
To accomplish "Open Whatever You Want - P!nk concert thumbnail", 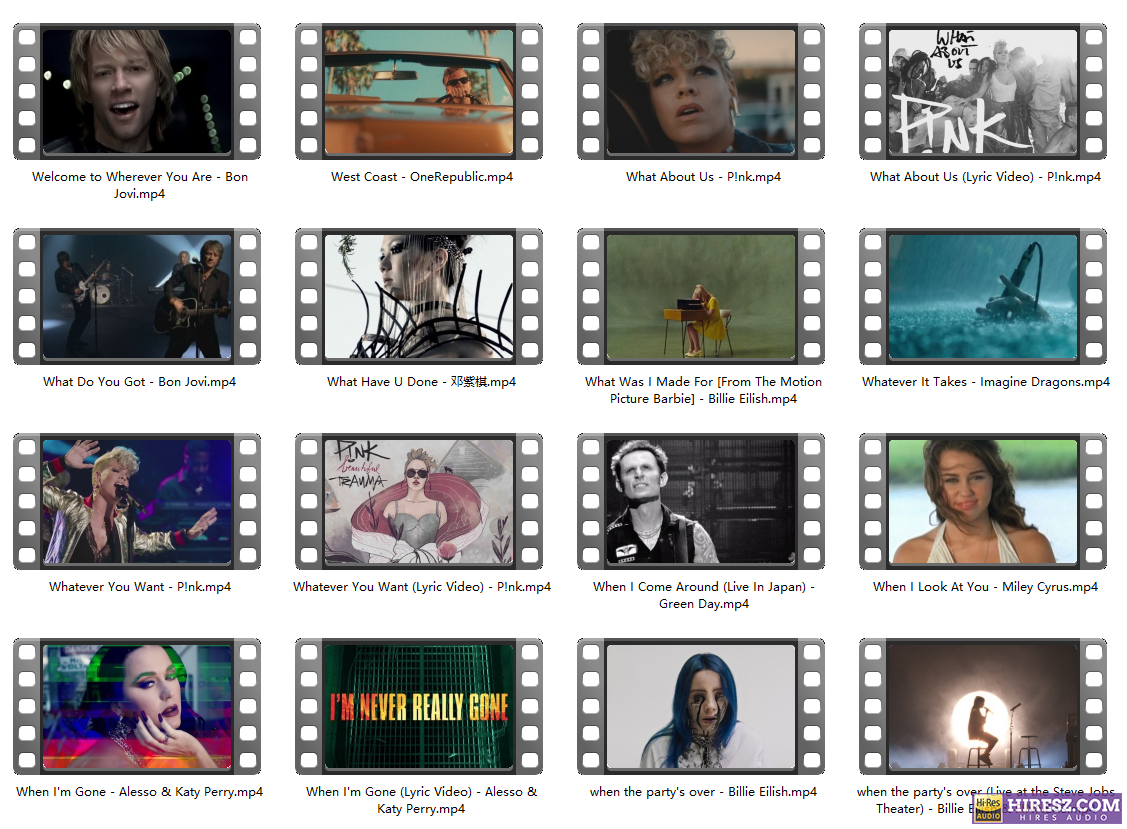I will coord(137,501).
